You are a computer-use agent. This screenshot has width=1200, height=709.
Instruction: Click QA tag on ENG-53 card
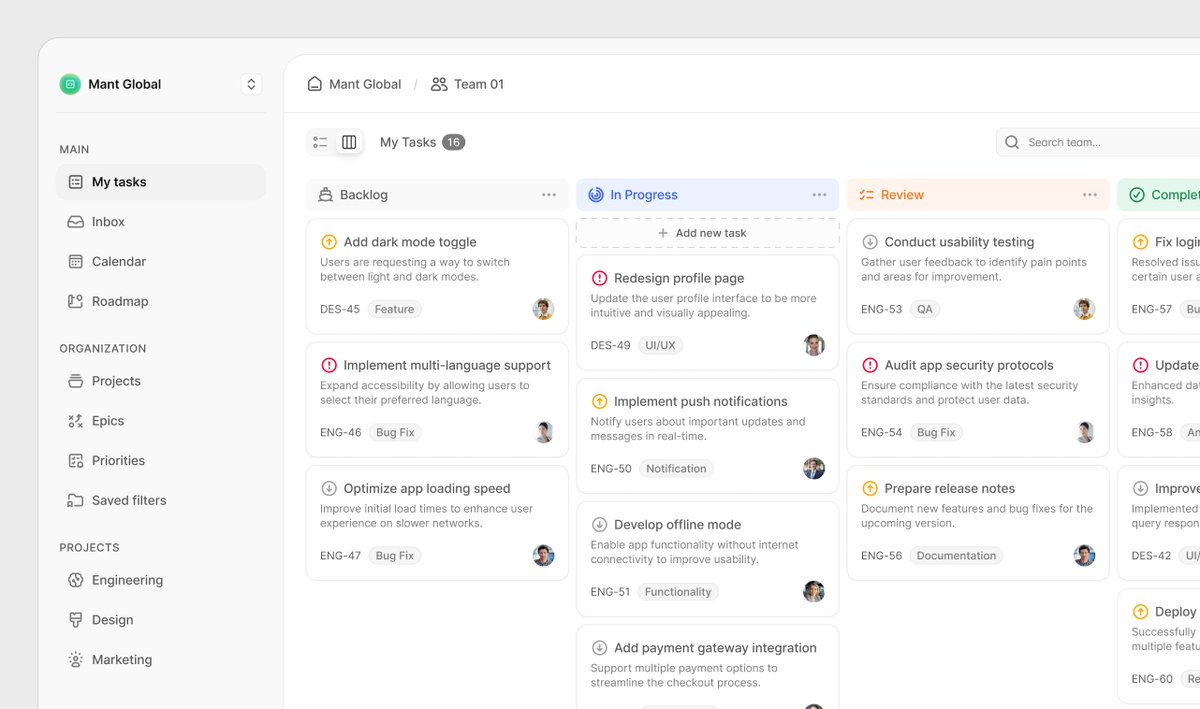[x=925, y=309]
